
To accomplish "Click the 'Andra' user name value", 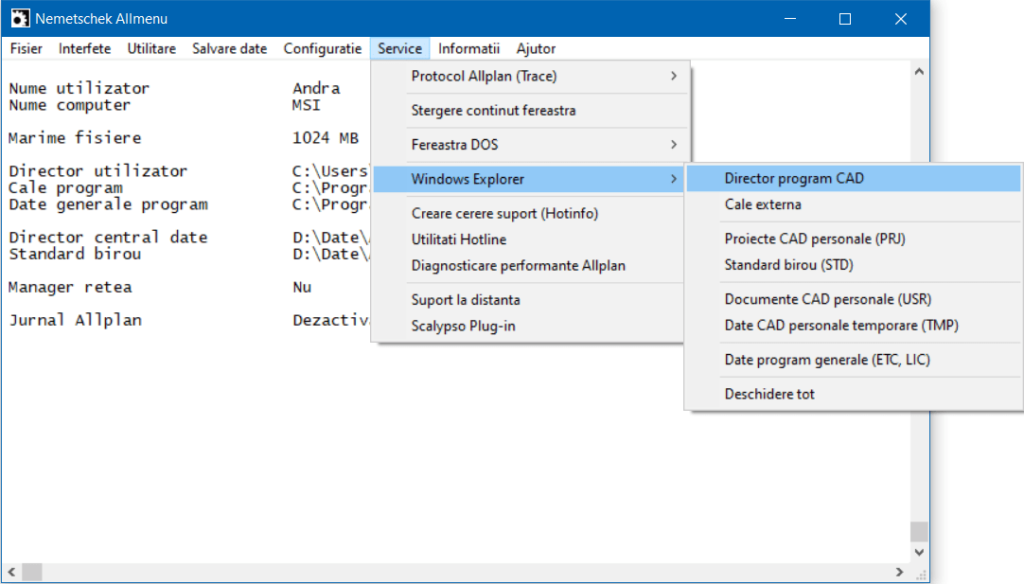I will pyautogui.click(x=316, y=88).
